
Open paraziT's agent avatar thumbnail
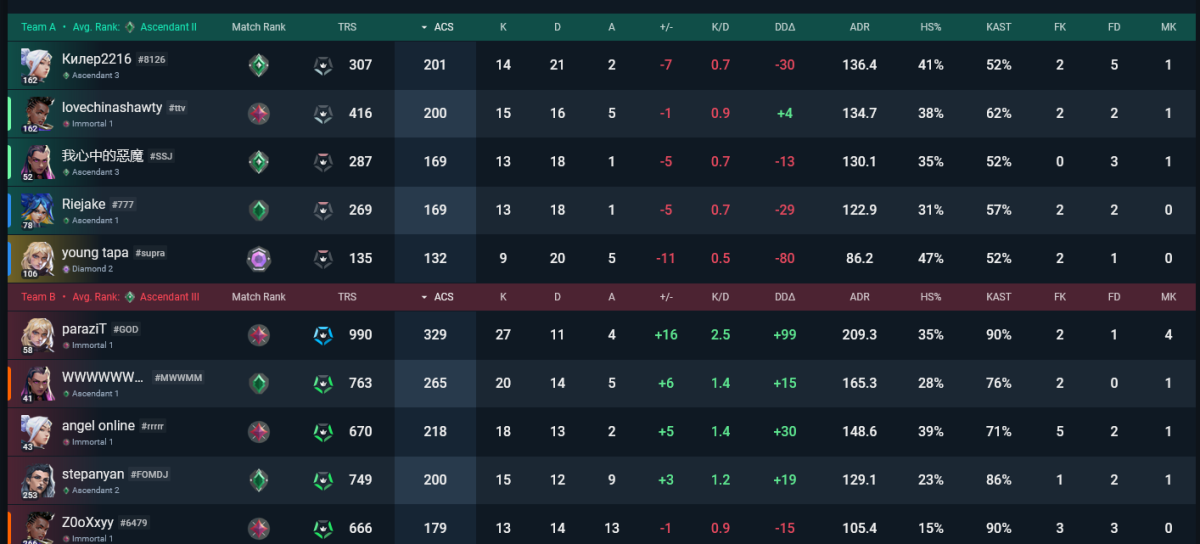point(38,336)
